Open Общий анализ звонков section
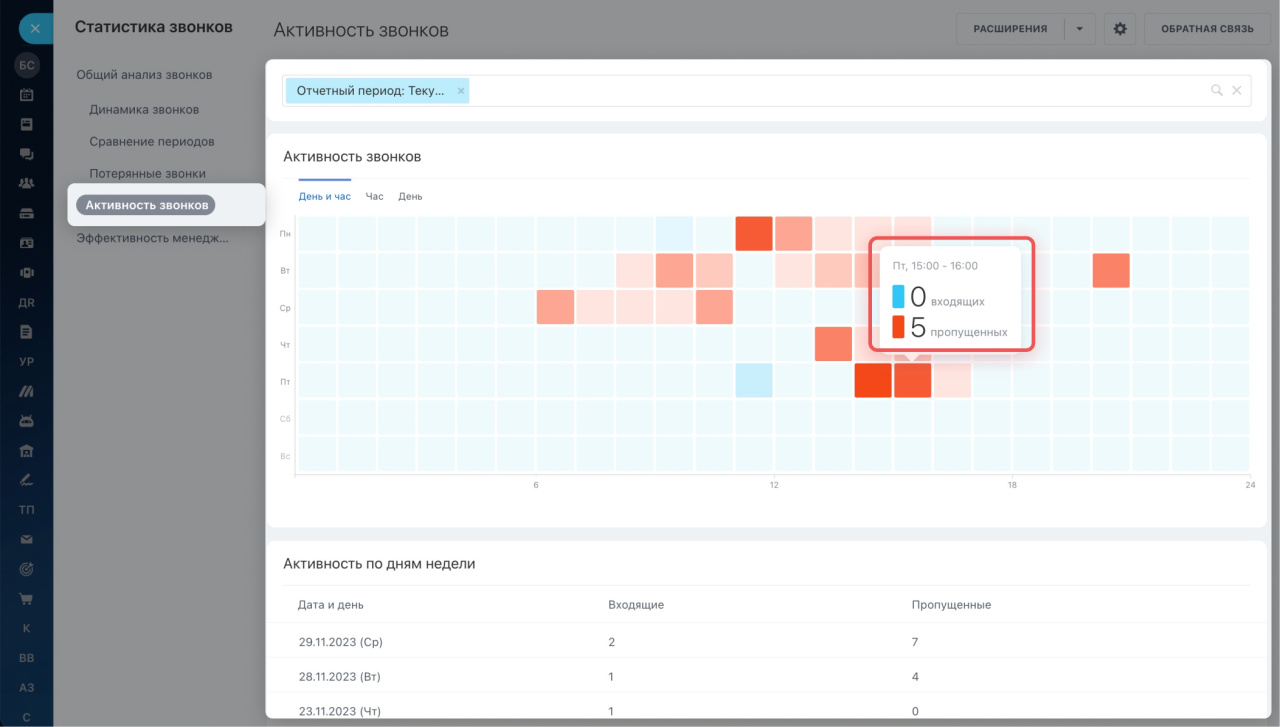The image size is (1280, 727). pyautogui.click(x=144, y=75)
